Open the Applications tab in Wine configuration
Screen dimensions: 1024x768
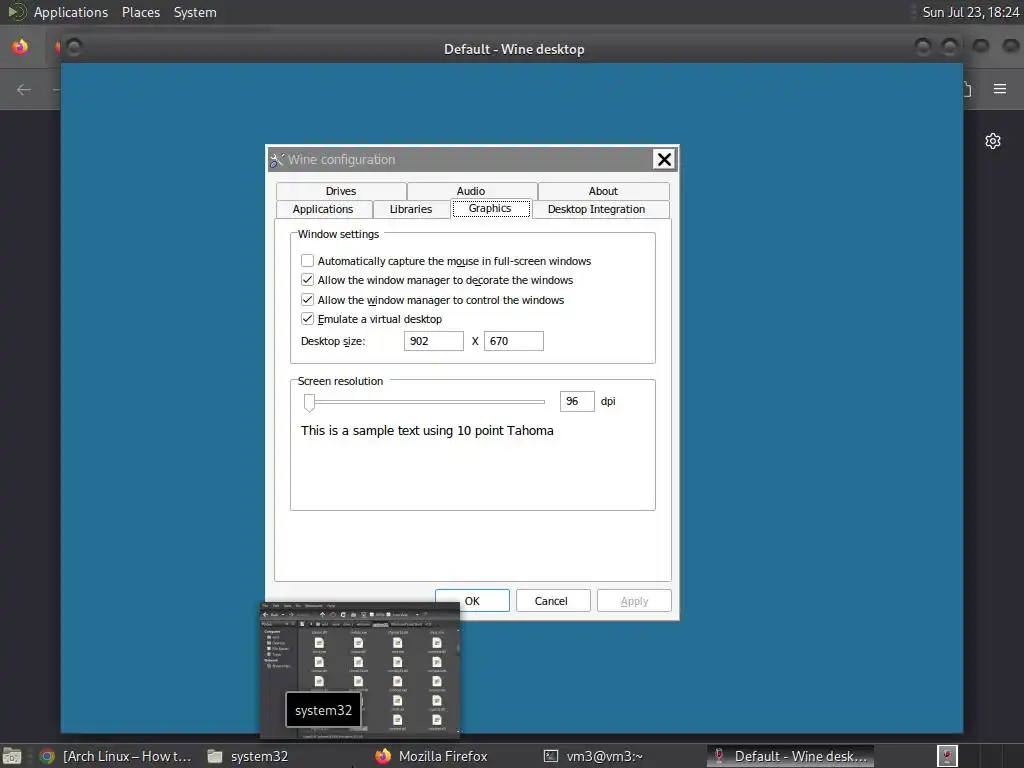coord(323,209)
